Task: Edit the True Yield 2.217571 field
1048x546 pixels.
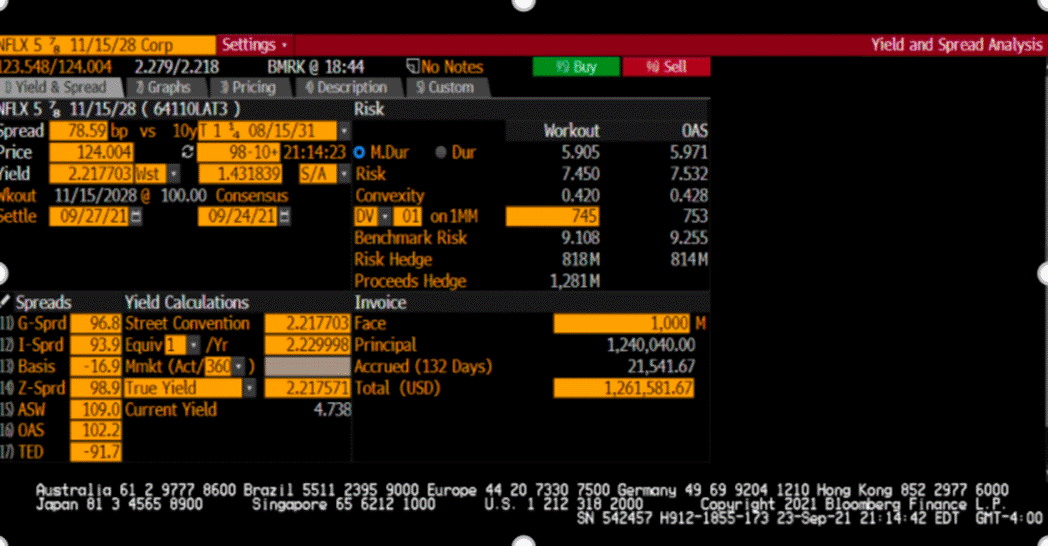Action: coord(307,388)
